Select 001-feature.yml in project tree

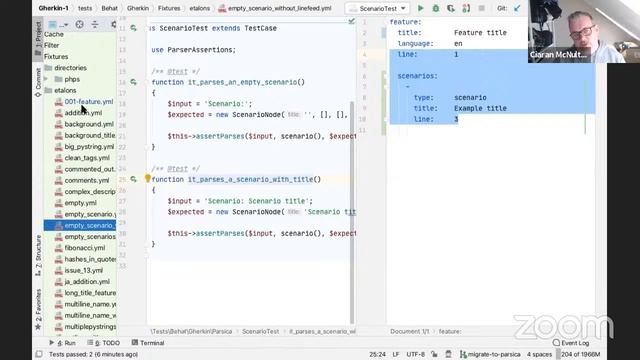coord(89,102)
